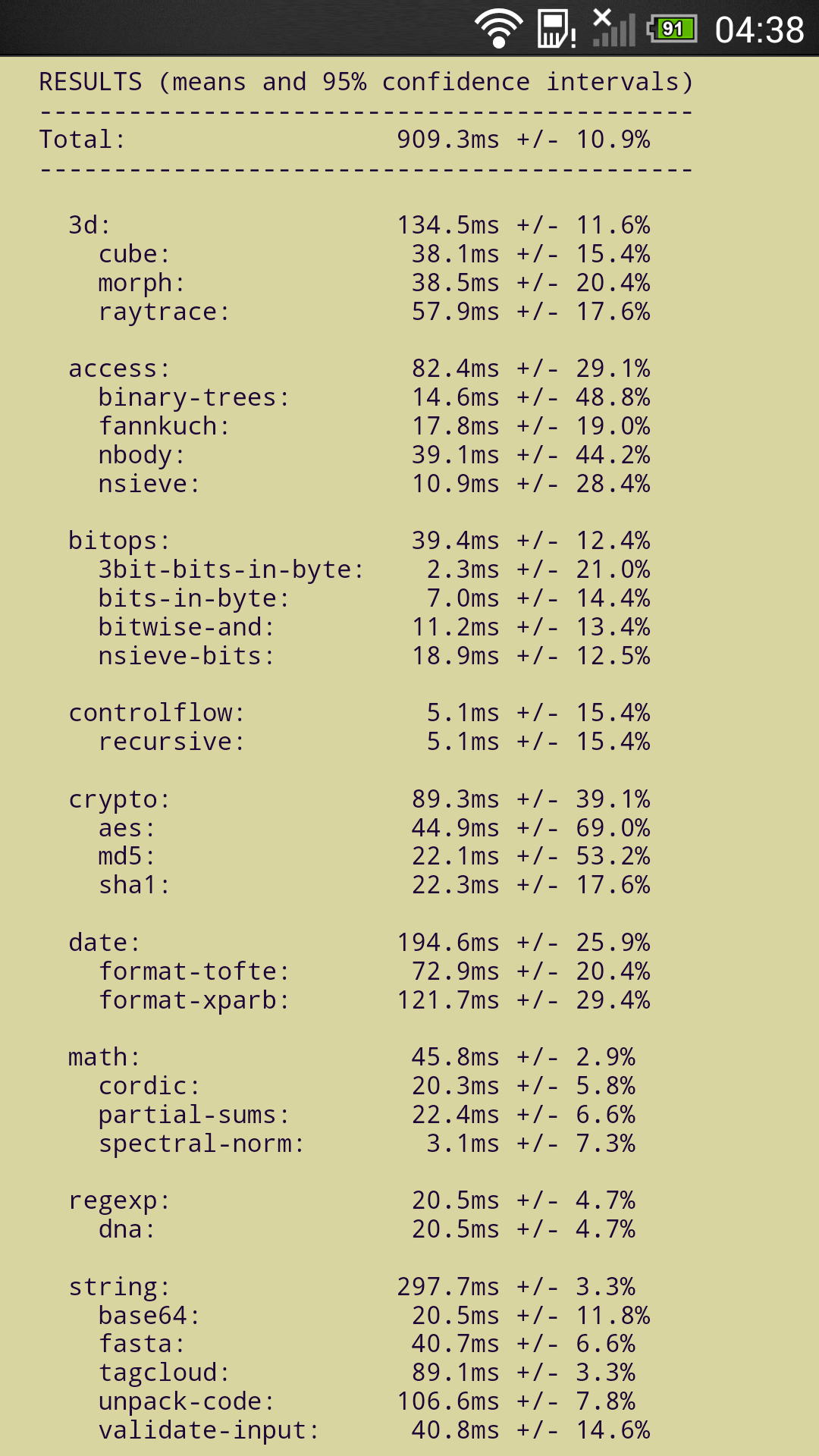The image size is (819, 1456).
Task: Select the 3d category result row
Action: point(359,225)
